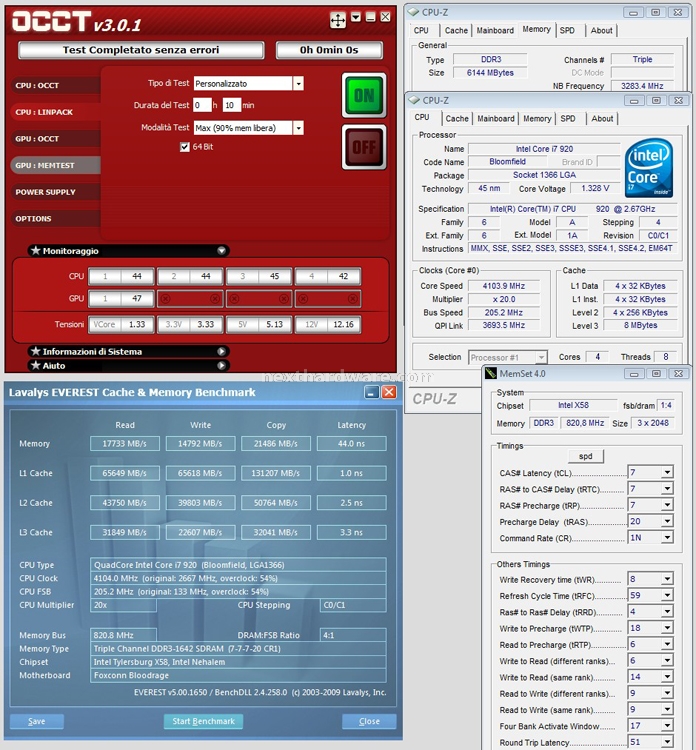Toggle the 64 Bit checkbox
The width and height of the screenshot is (696, 750).
point(185,147)
